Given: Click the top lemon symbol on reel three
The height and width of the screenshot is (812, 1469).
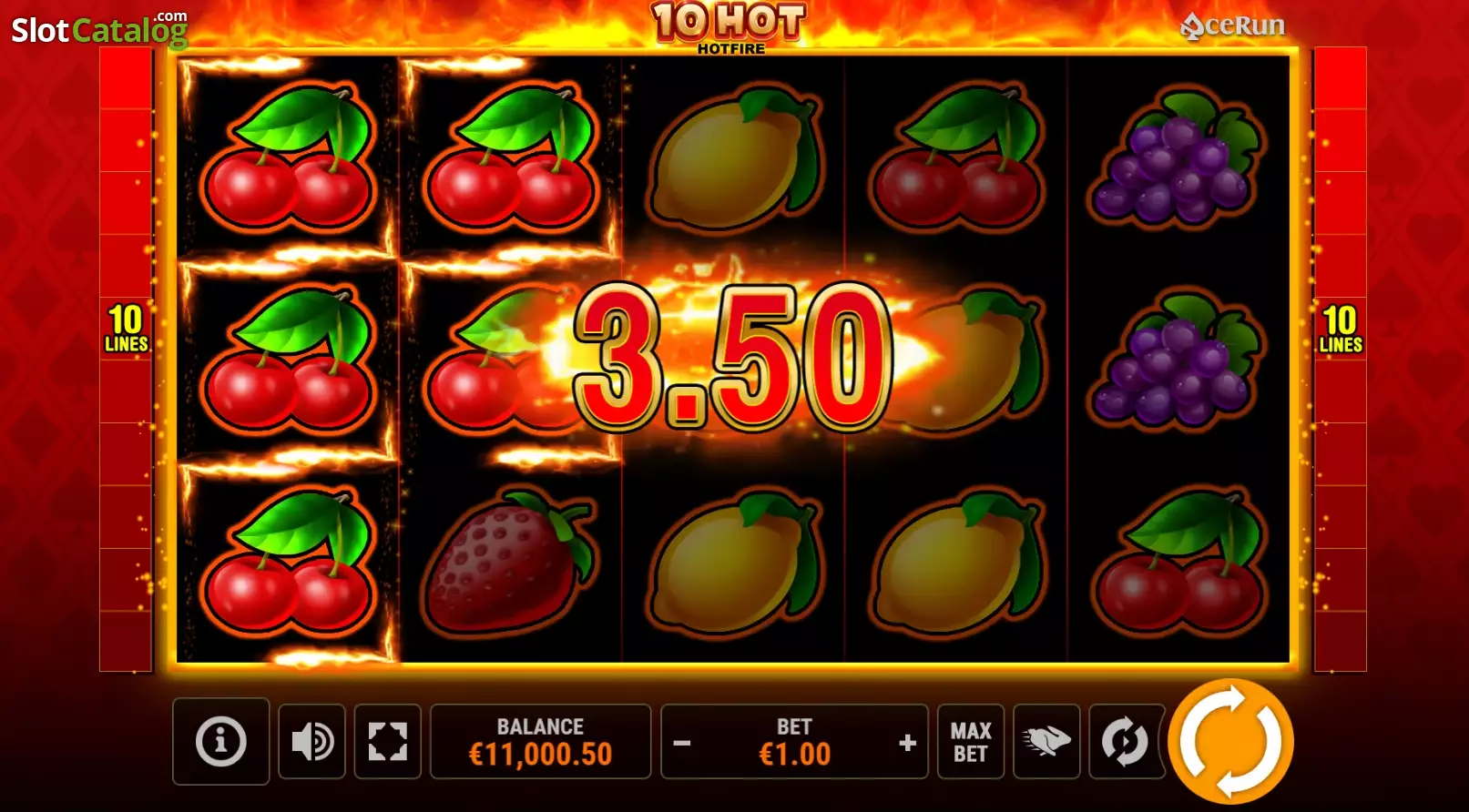Looking at the screenshot, I should 735,156.
